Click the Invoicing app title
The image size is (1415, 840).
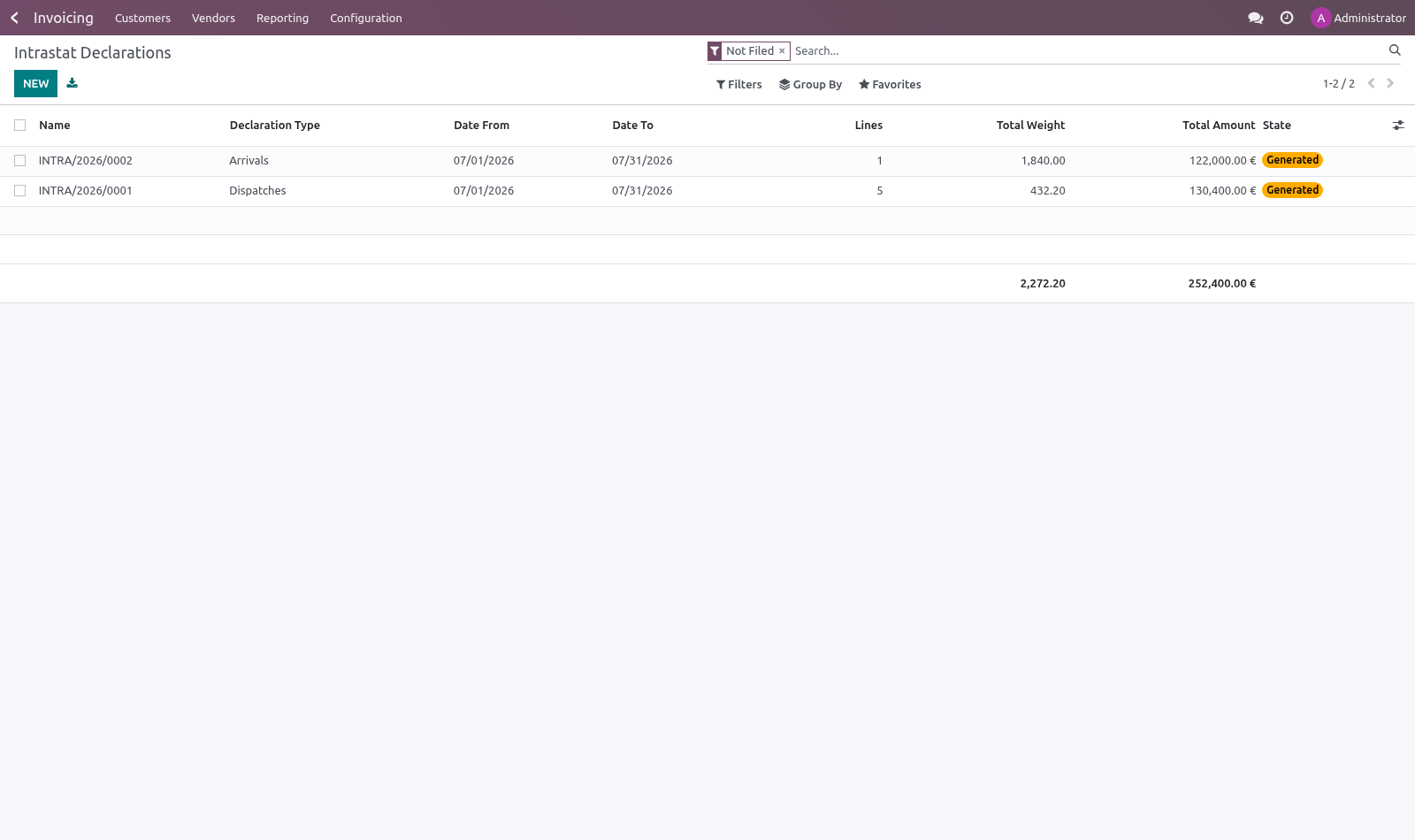coord(63,18)
